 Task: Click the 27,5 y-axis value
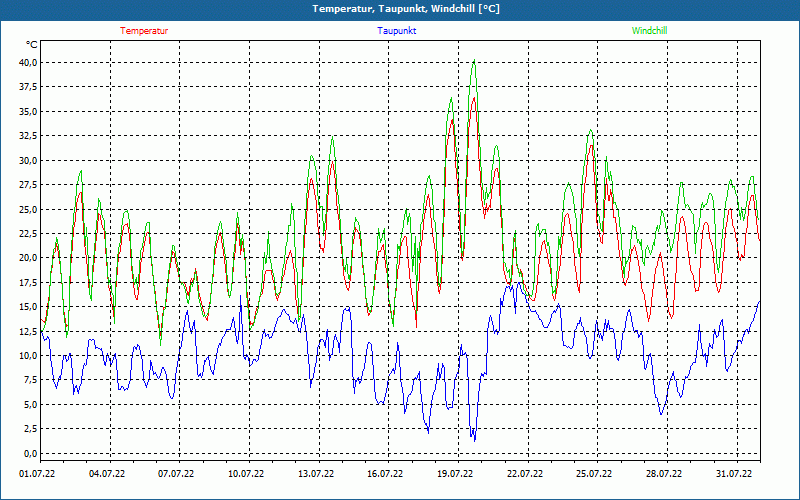pos(28,185)
